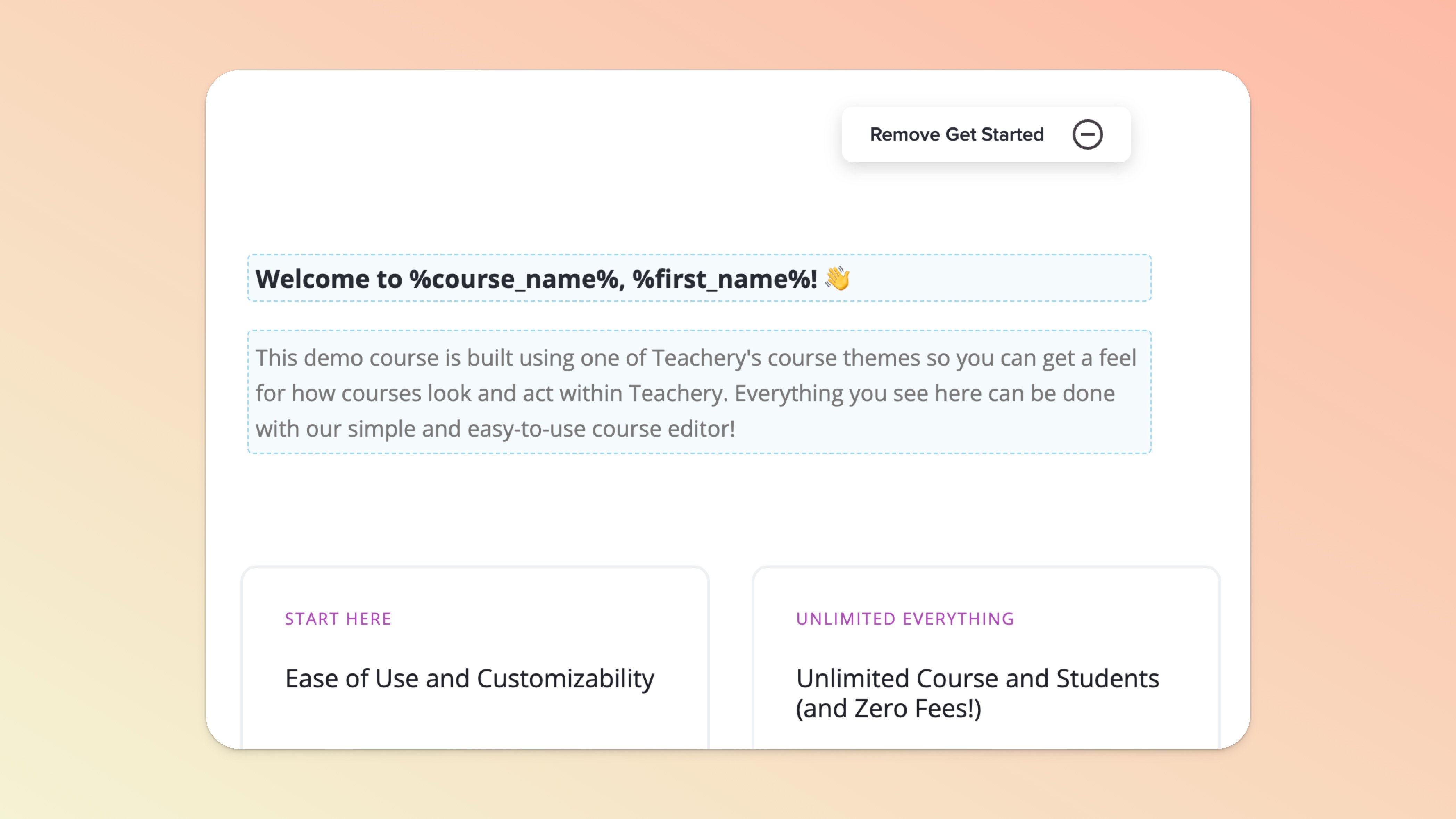Click blank area below START HERE card title
Viewport: 1456px width, 819px height.
pos(475,726)
